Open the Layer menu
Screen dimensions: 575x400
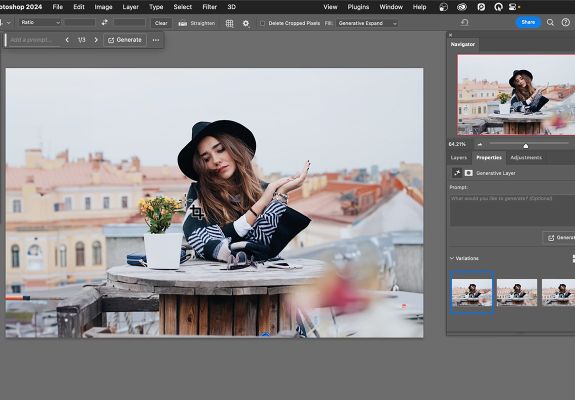[x=131, y=7]
